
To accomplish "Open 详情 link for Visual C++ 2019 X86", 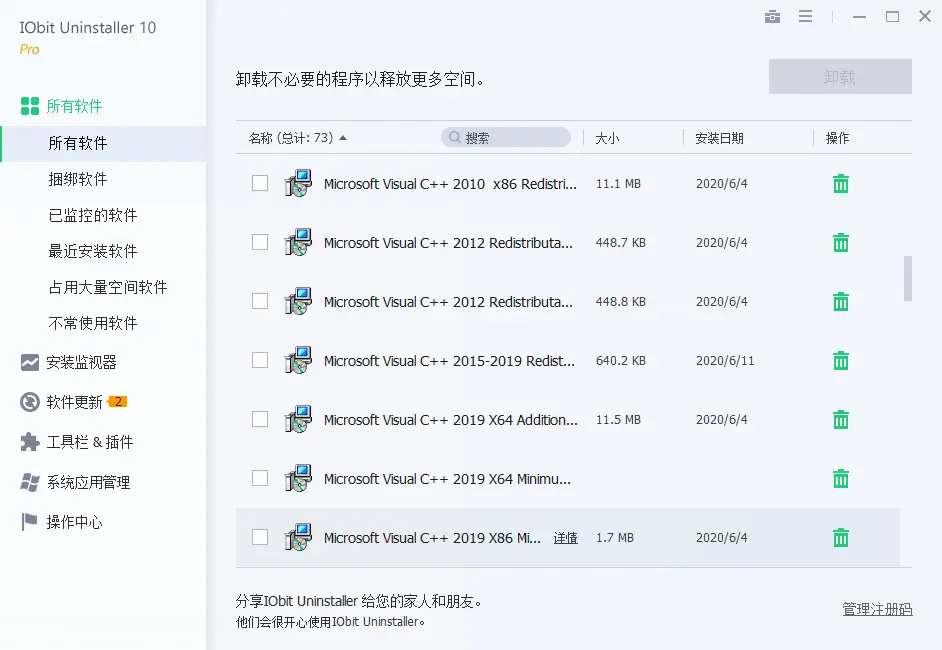I will (566, 538).
